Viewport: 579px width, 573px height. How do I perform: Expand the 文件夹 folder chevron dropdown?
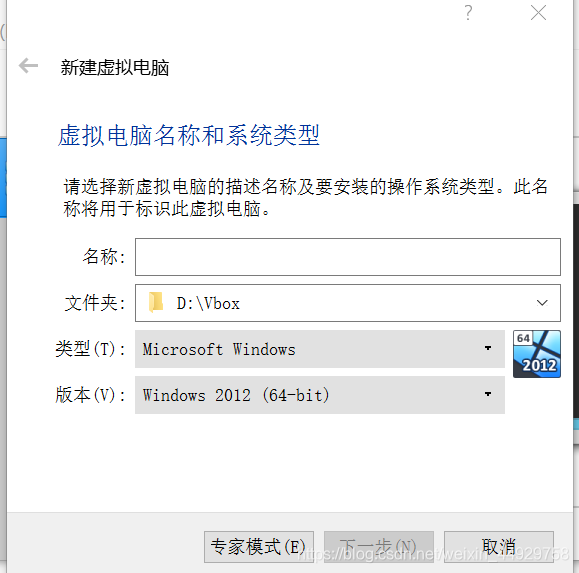[542, 303]
